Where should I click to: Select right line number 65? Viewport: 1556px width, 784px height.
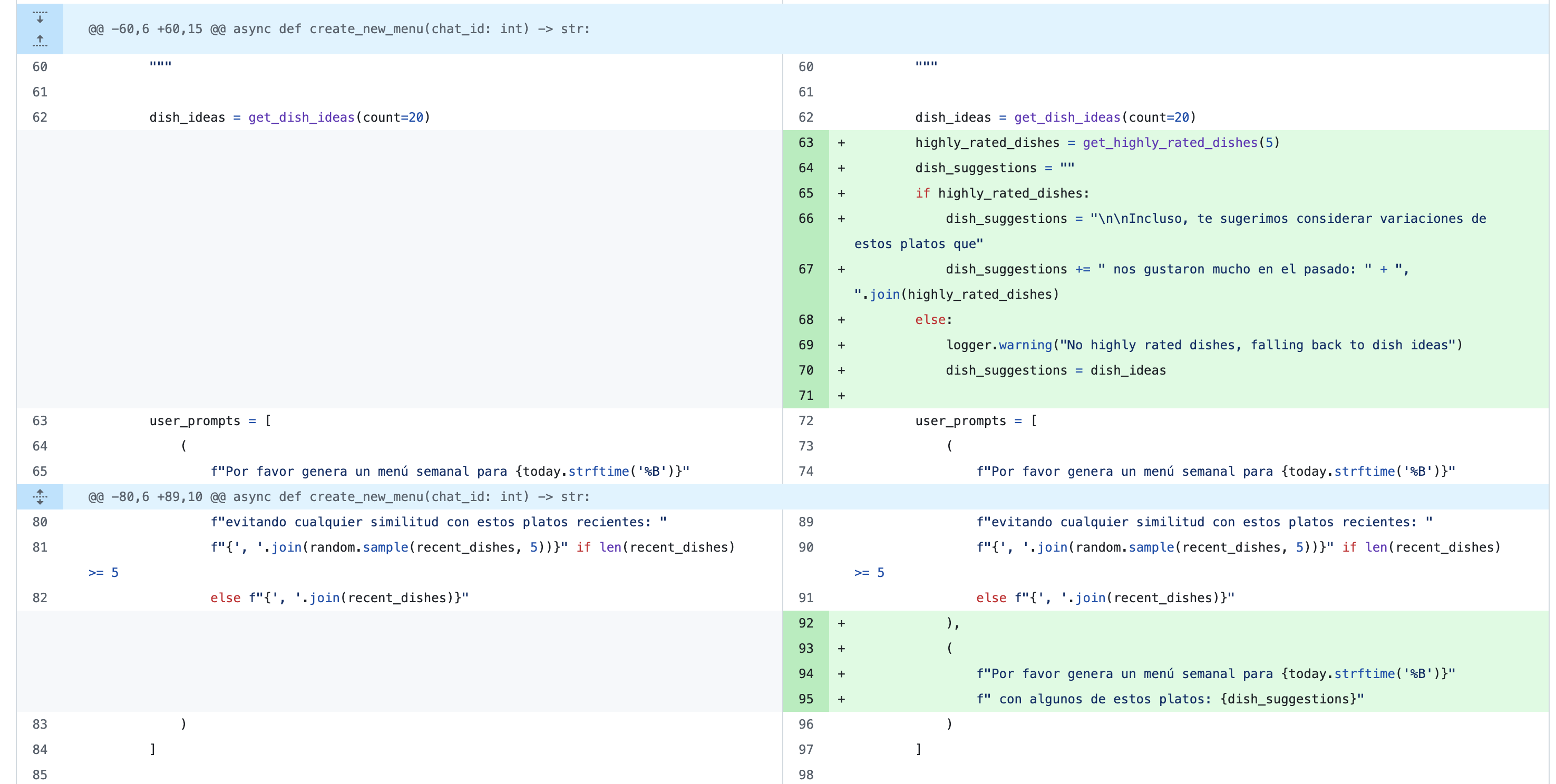[806, 193]
